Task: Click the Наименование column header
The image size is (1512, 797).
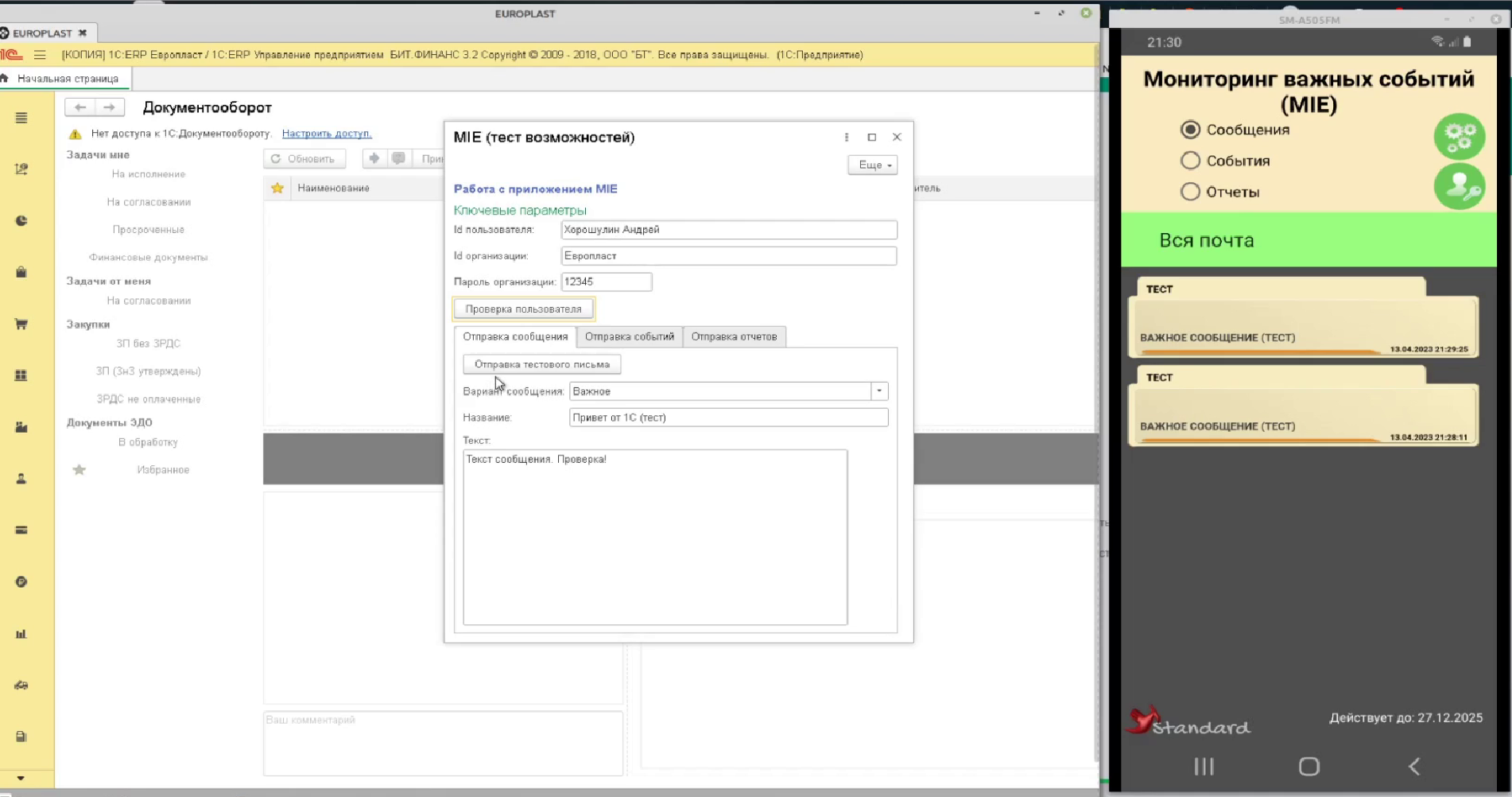Action: (x=333, y=189)
